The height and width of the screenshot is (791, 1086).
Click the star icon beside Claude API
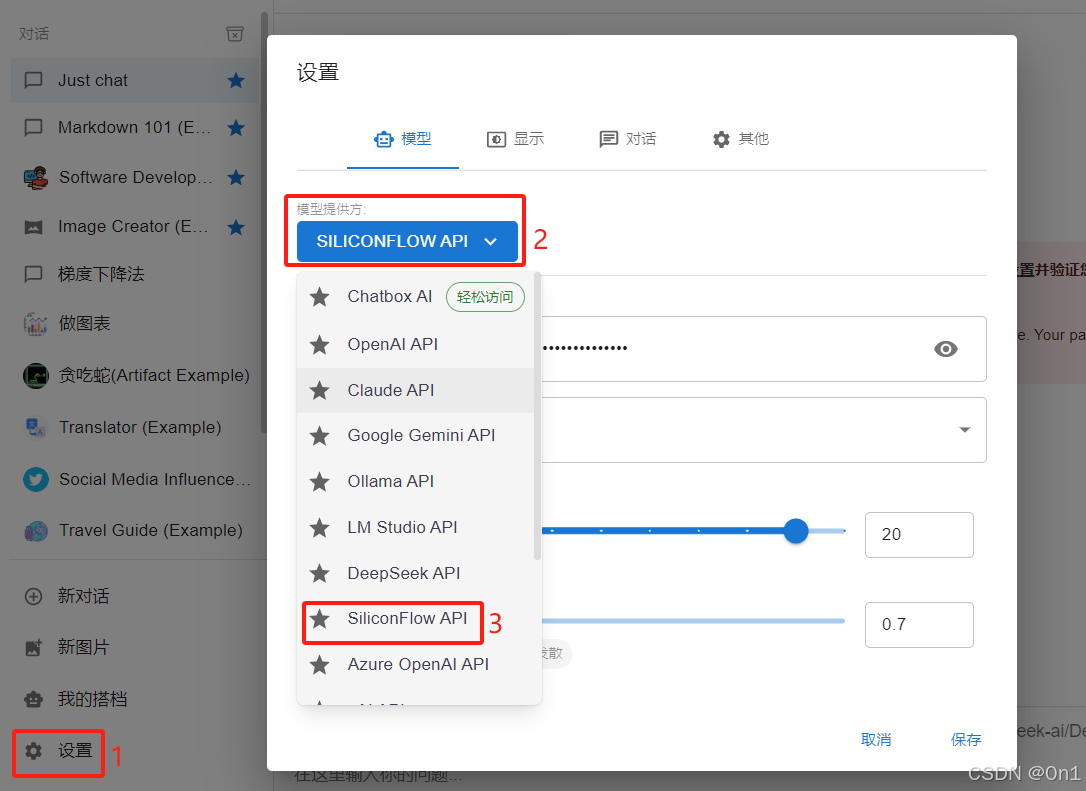point(319,390)
